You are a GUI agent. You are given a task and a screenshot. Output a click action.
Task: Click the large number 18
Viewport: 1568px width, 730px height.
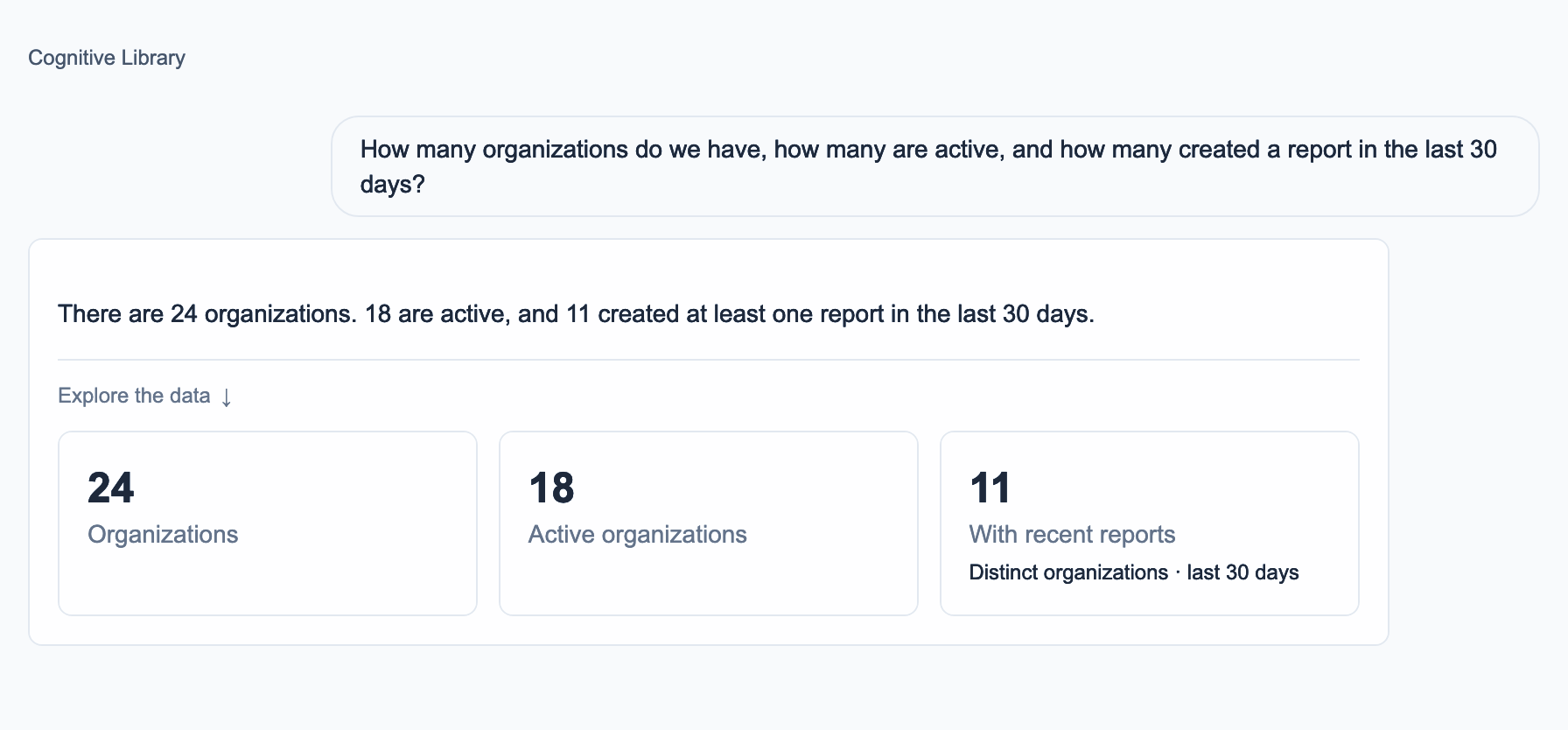tap(552, 488)
